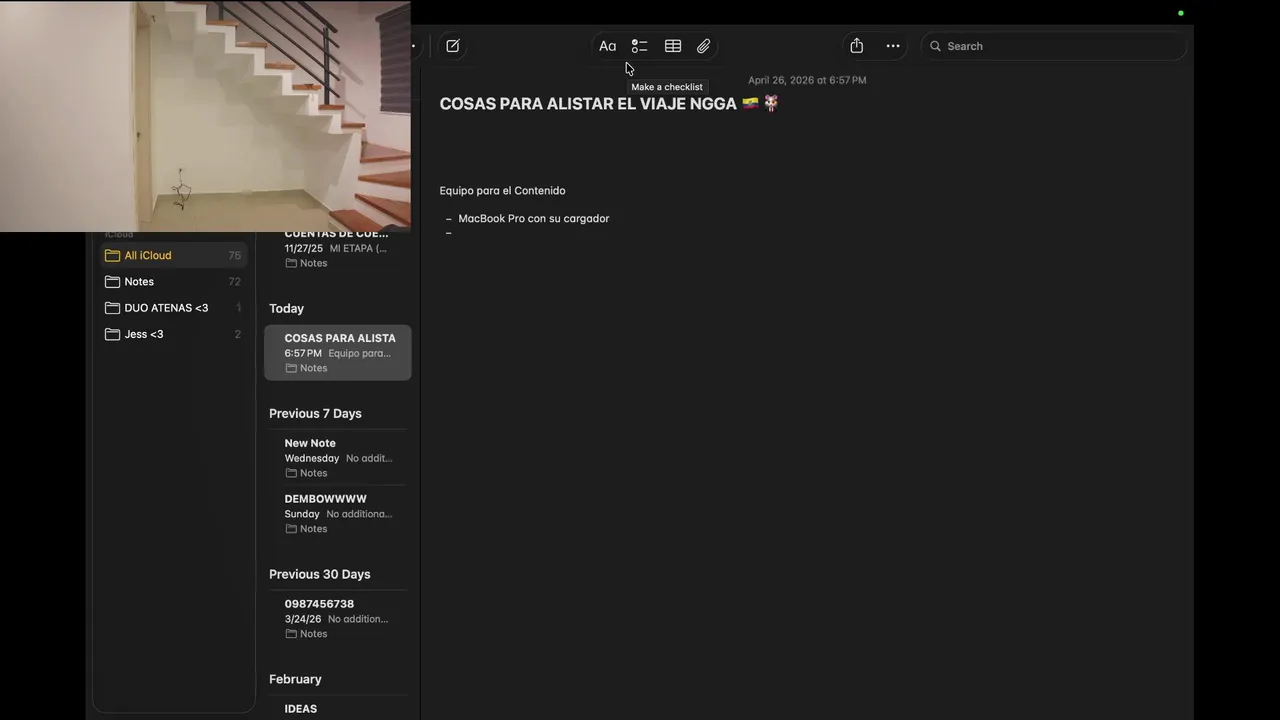This screenshot has width=1280, height=720.
Task: Click the staircase video overlay thumbnail
Action: 205,116
